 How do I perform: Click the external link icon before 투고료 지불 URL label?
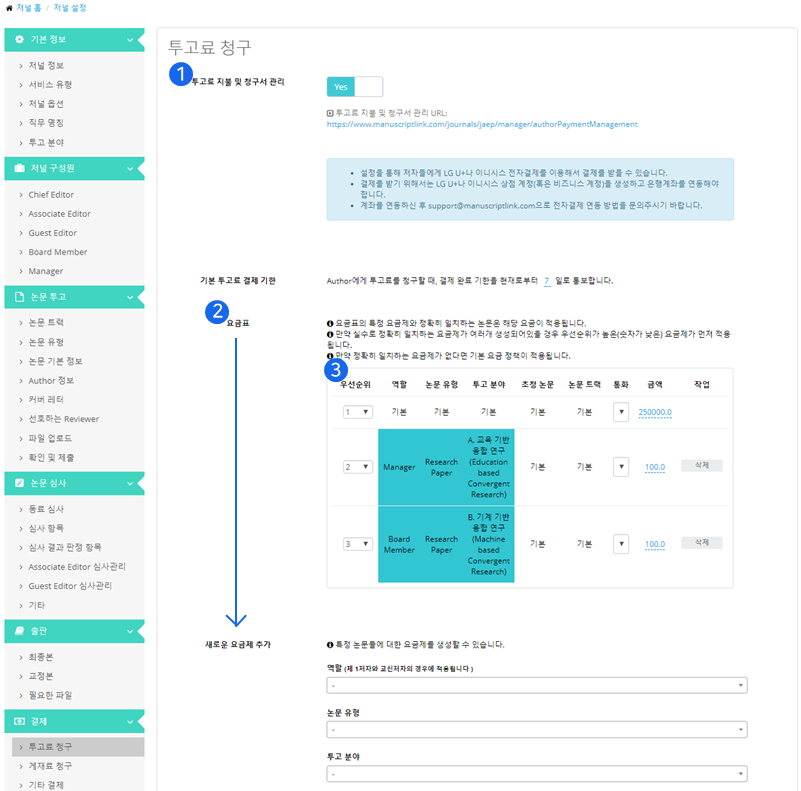click(x=330, y=113)
